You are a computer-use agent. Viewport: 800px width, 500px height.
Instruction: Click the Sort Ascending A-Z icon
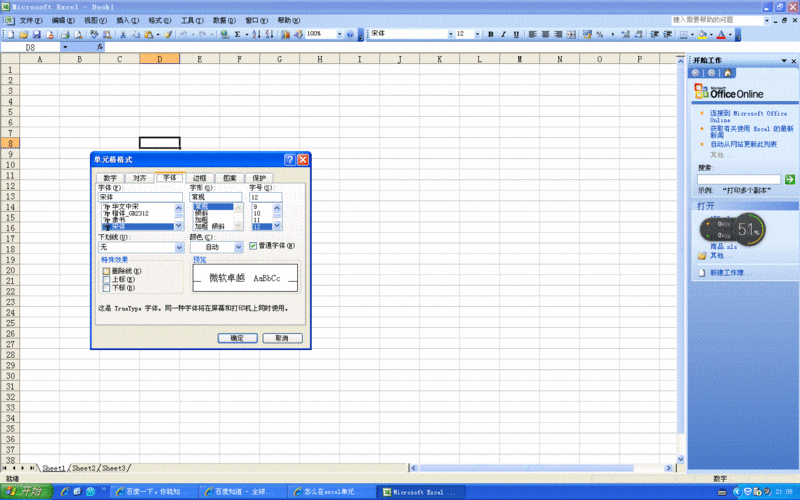click(256, 34)
